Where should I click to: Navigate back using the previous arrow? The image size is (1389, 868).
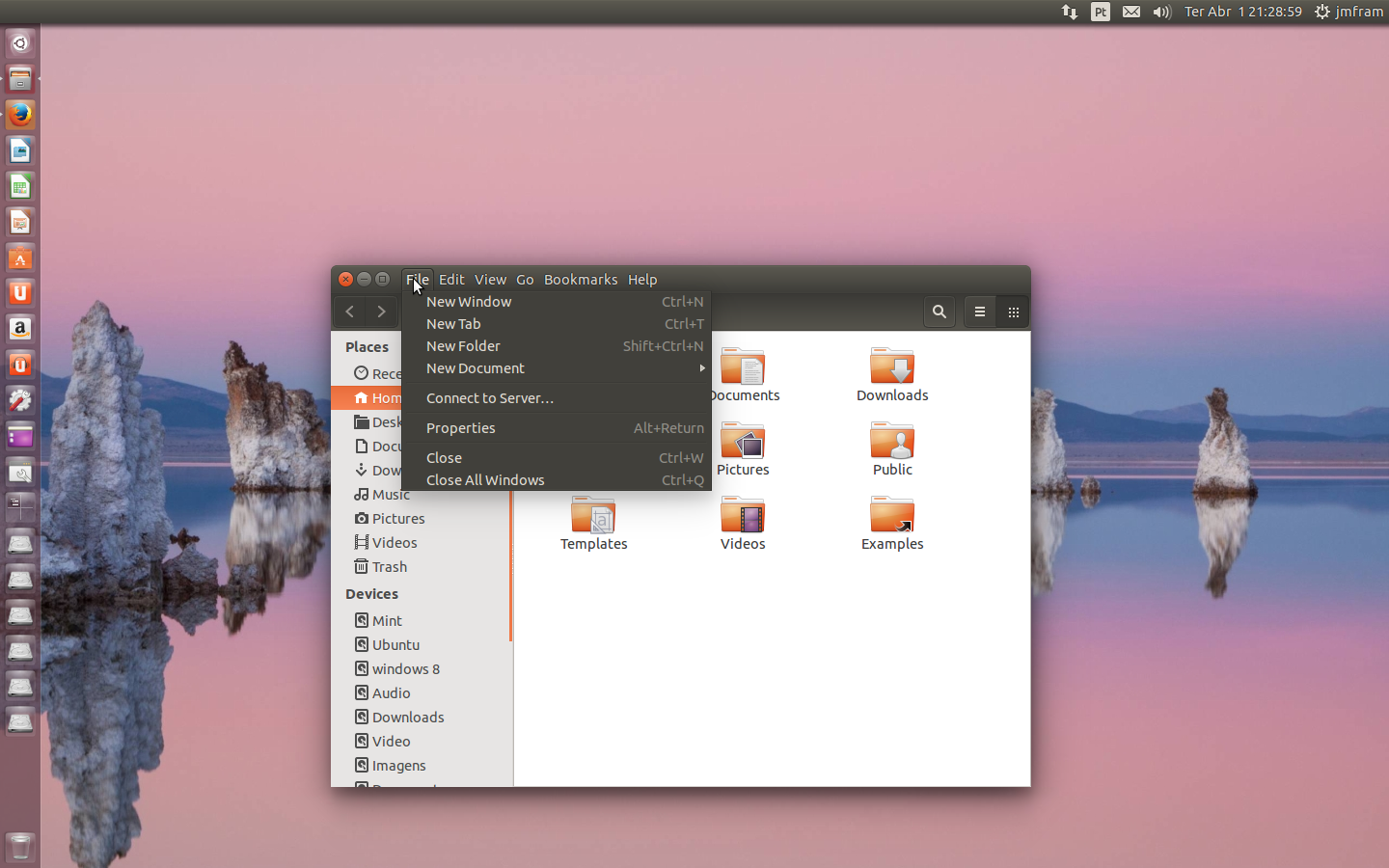click(349, 312)
